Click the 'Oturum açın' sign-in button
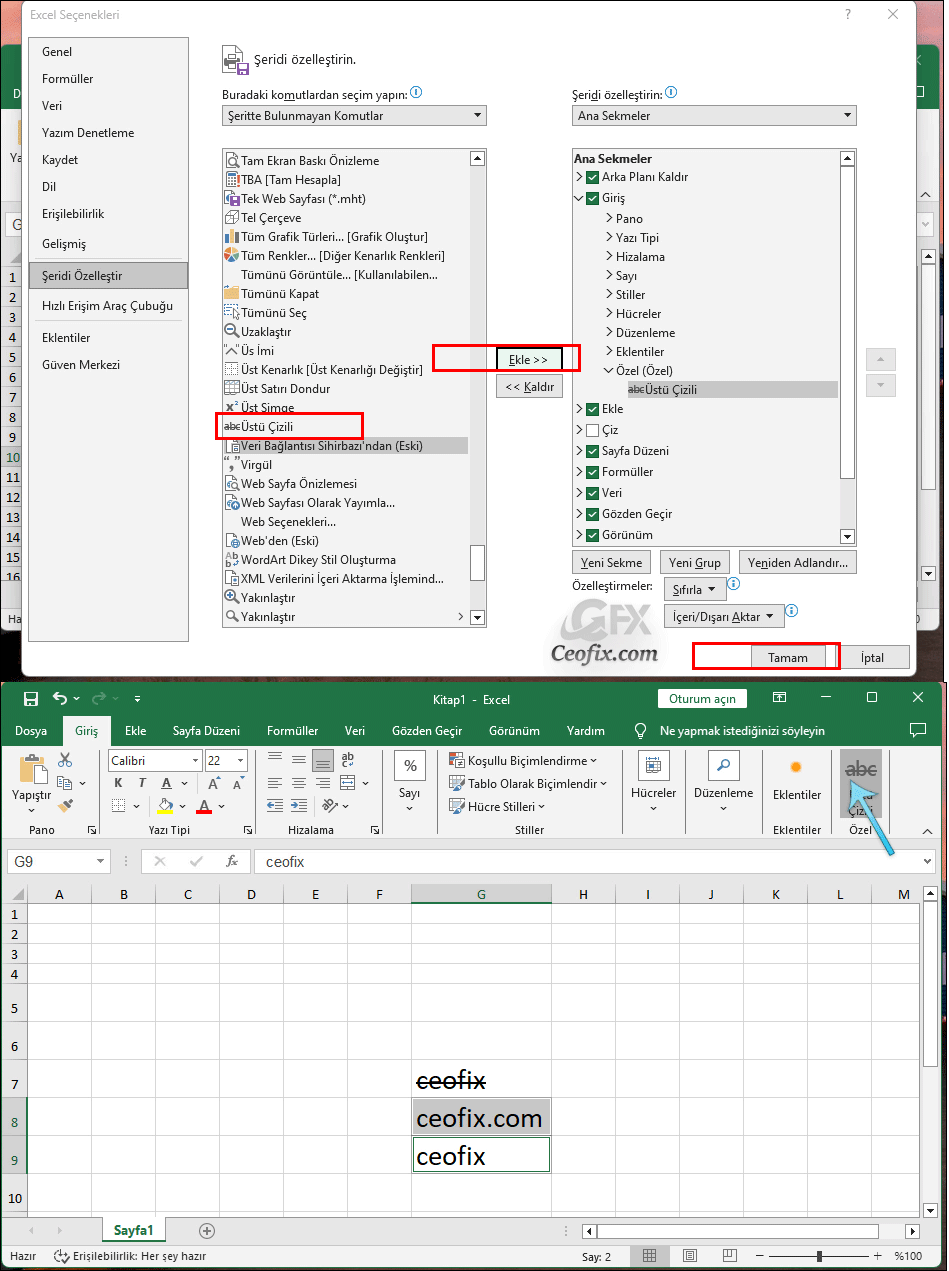This screenshot has height=1271, width=949. click(x=702, y=698)
